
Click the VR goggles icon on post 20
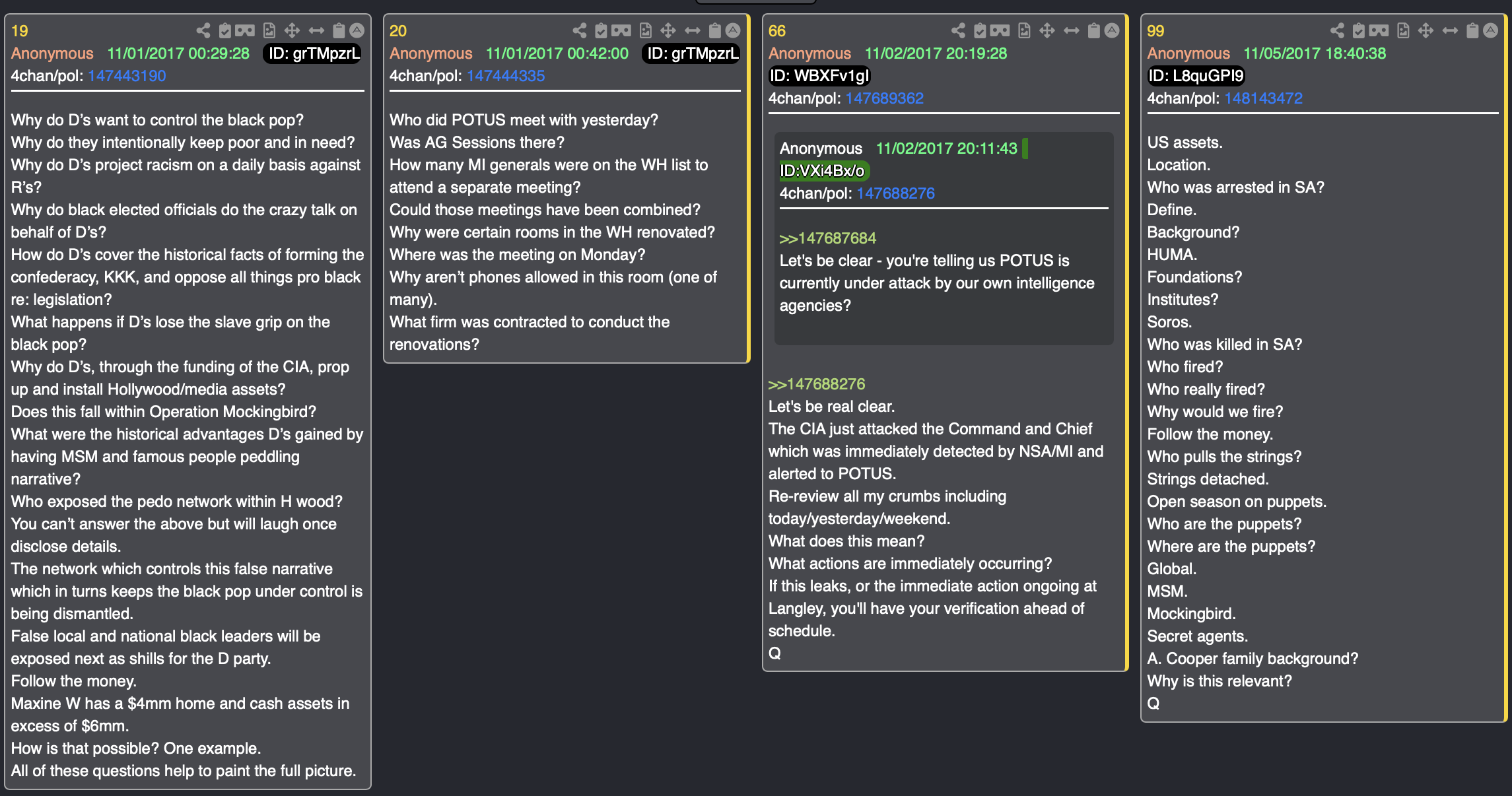point(621,30)
